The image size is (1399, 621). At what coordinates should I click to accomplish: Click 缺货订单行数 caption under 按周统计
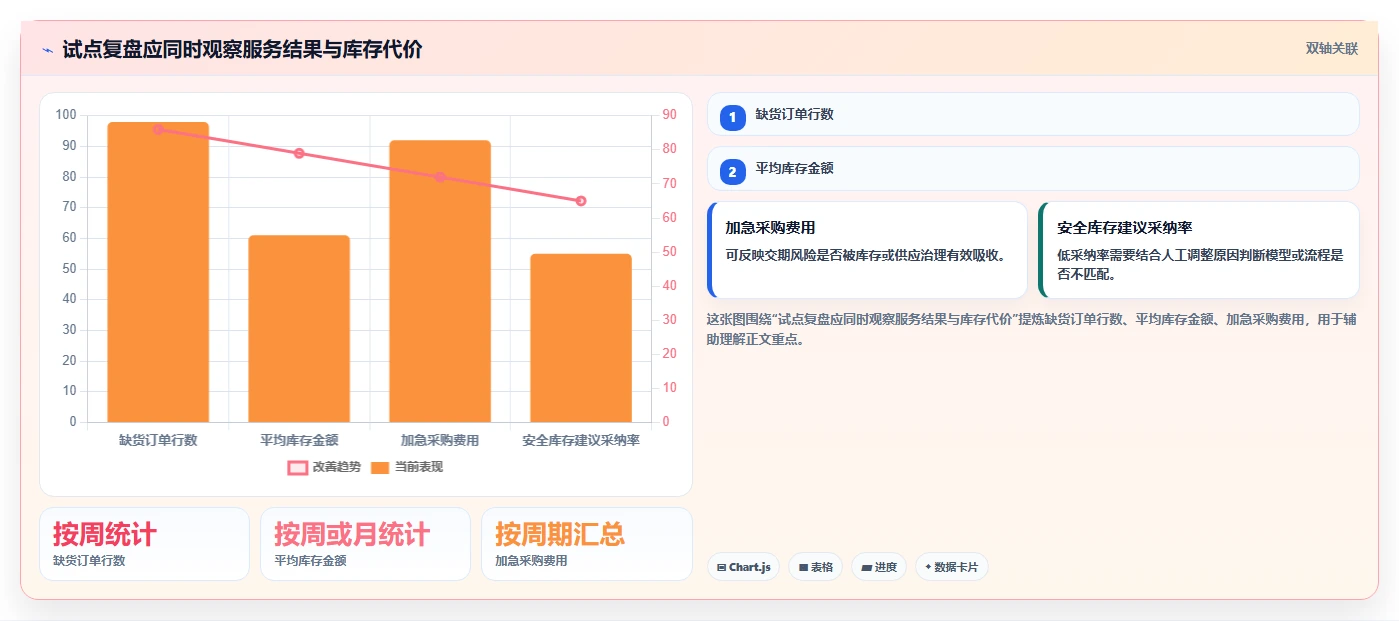click(x=89, y=561)
